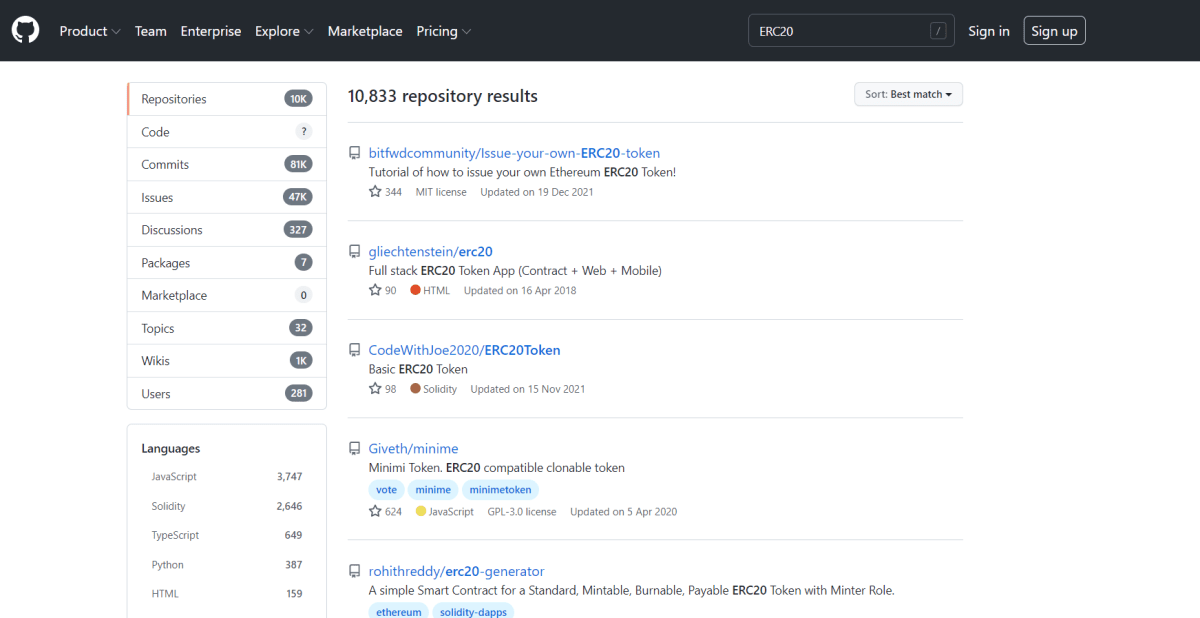Viewport: 1200px width, 618px height.
Task: Click the slash shortcut icon in search
Action: [x=938, y=31]
